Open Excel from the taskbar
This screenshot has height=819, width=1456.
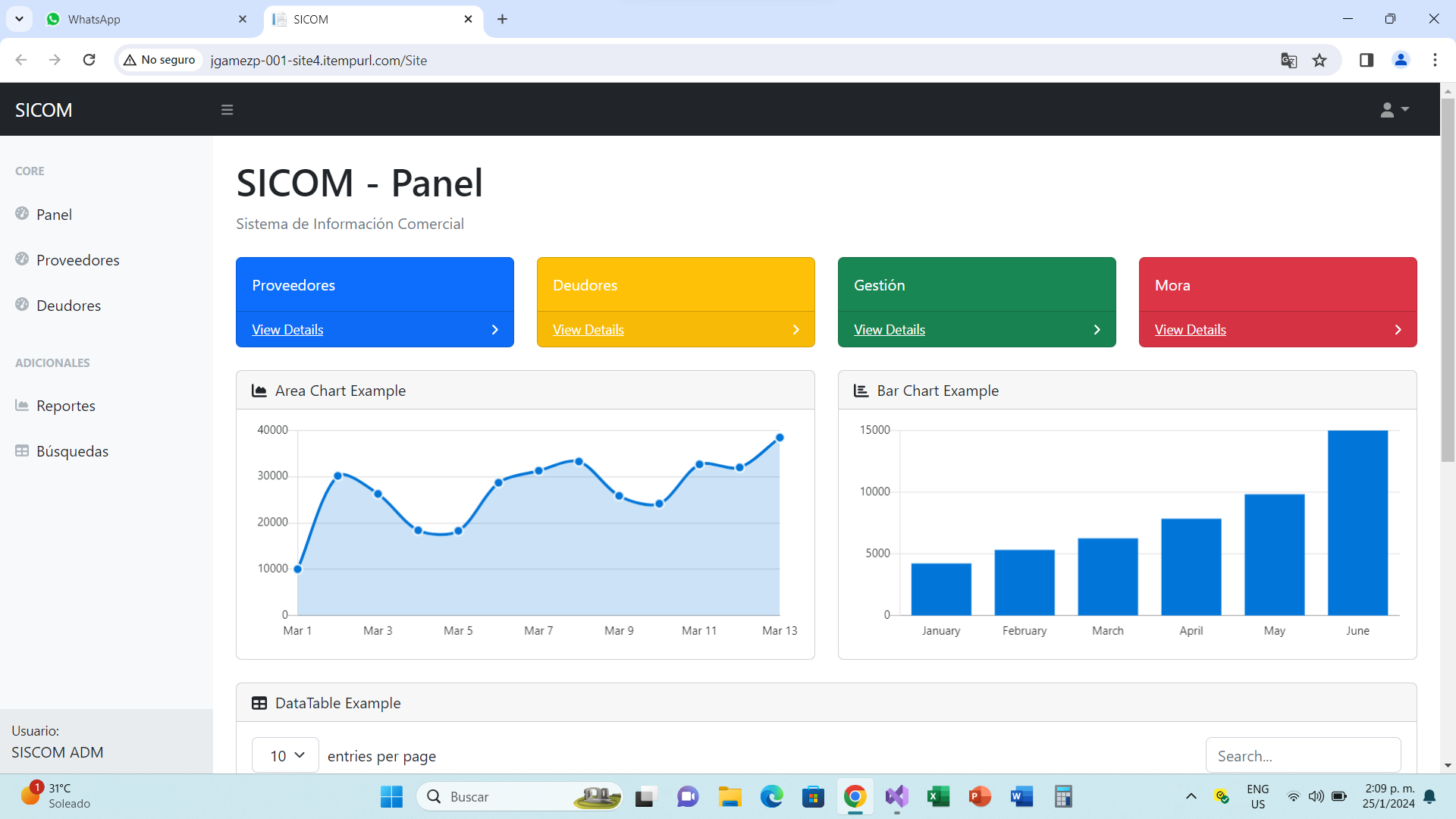(x=938, y=796)
